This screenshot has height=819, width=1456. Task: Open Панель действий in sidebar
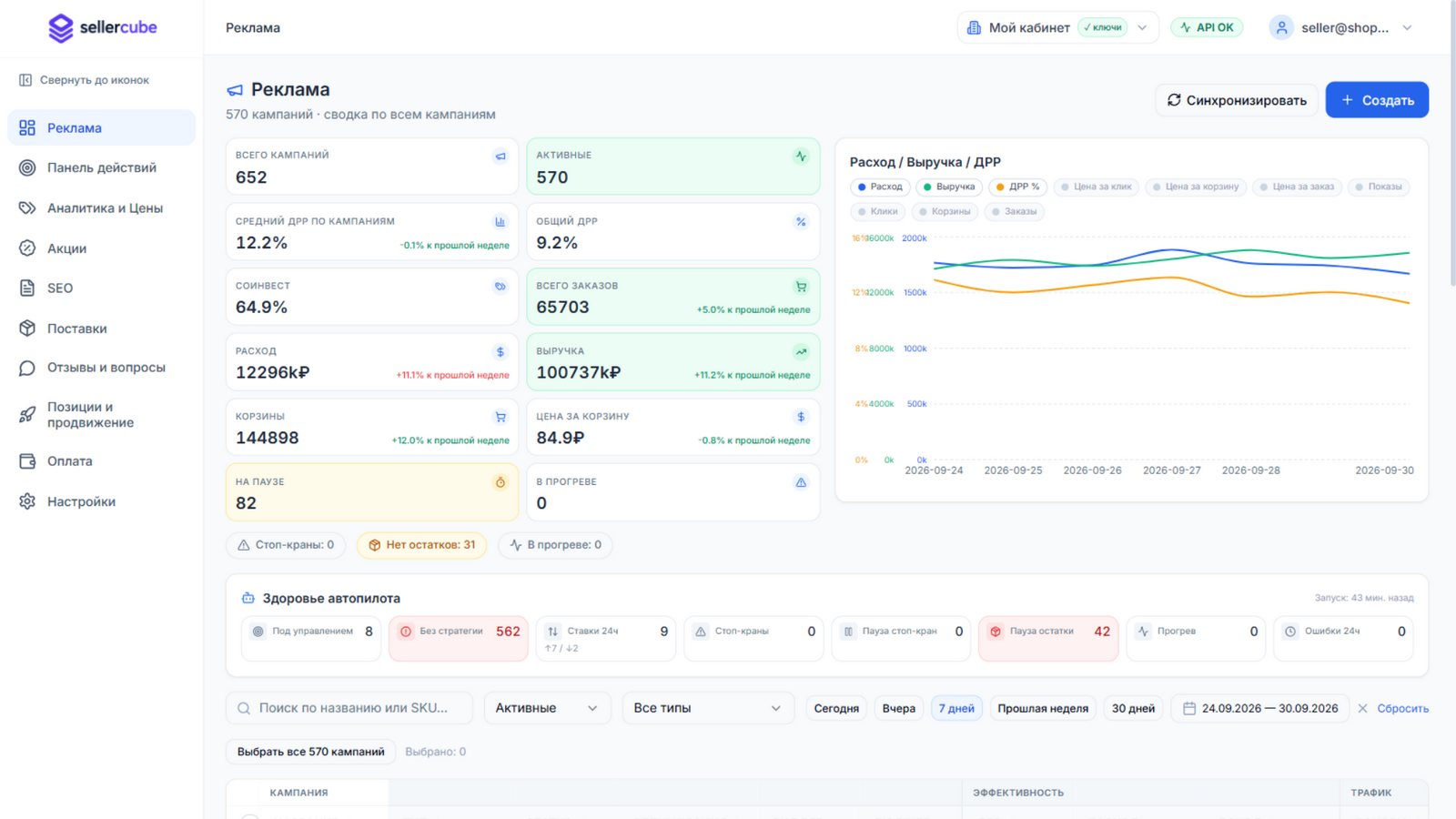(101, 167)
